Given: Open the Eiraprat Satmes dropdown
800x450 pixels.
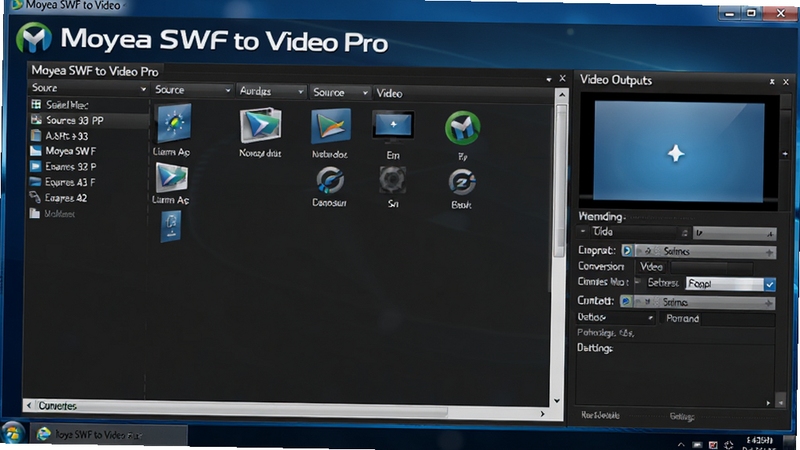Looking at the screenshot, I should [705, 251].
